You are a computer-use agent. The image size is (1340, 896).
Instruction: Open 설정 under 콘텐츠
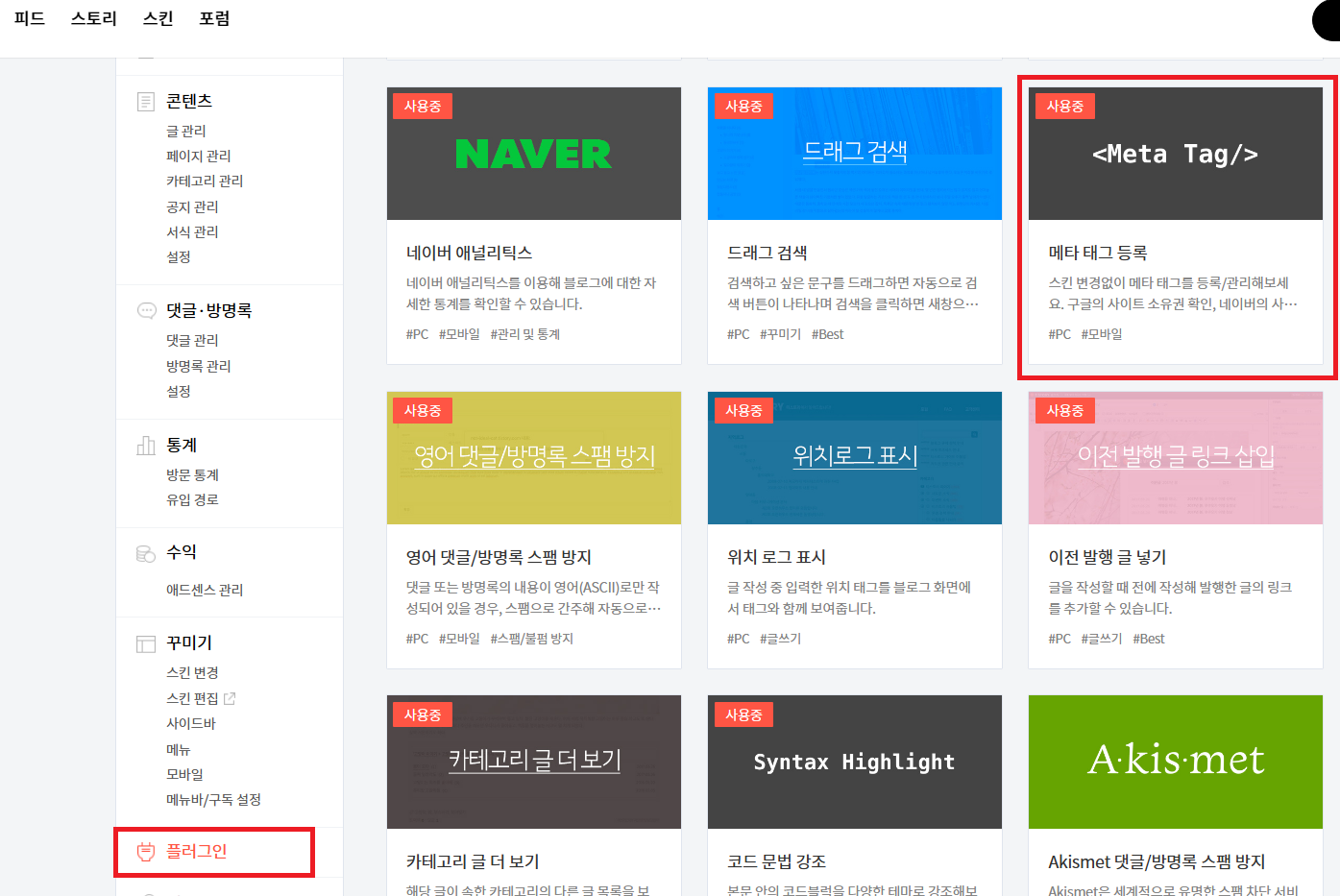click(179, 256)
